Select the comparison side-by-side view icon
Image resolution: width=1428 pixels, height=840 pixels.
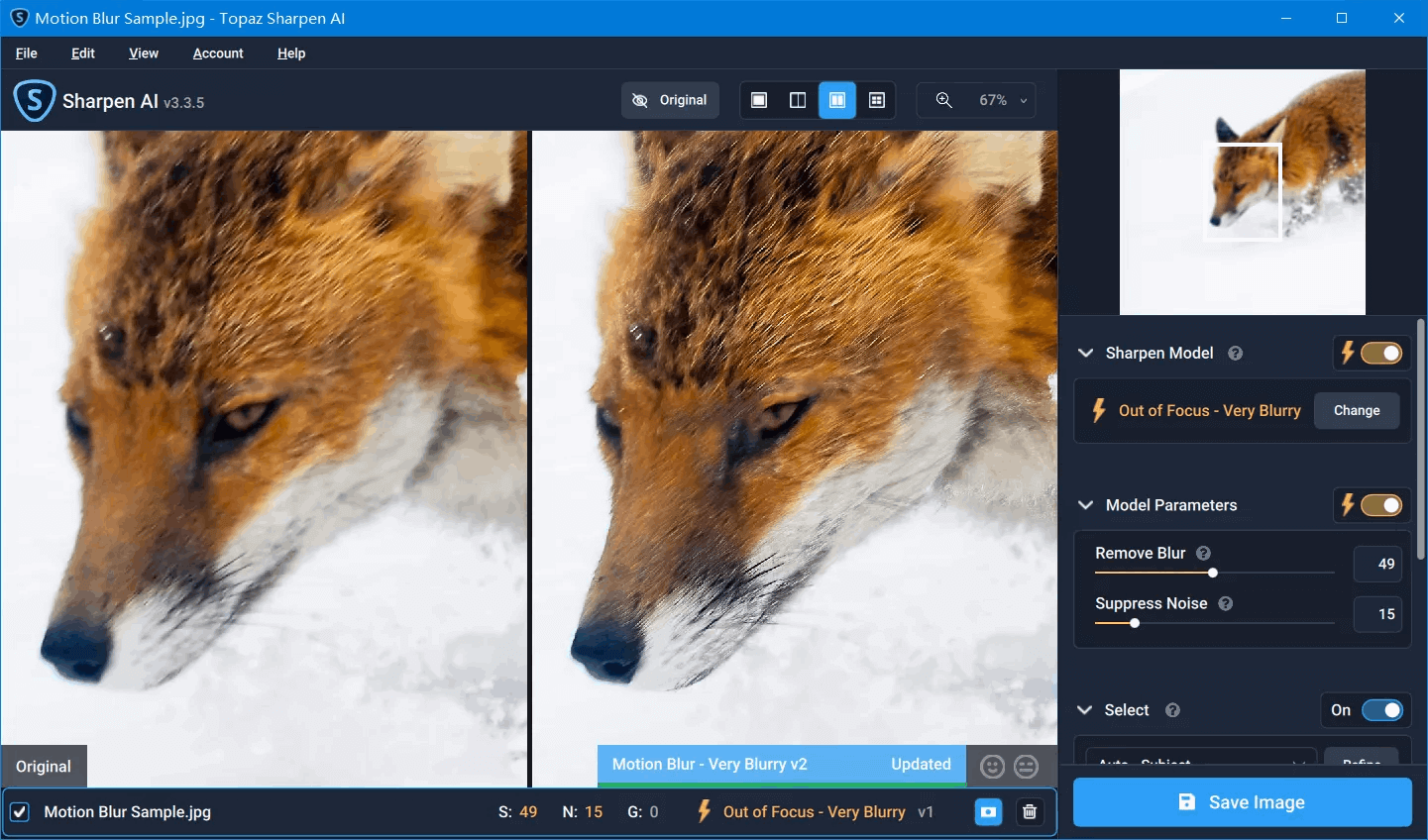tap(837, 99)
